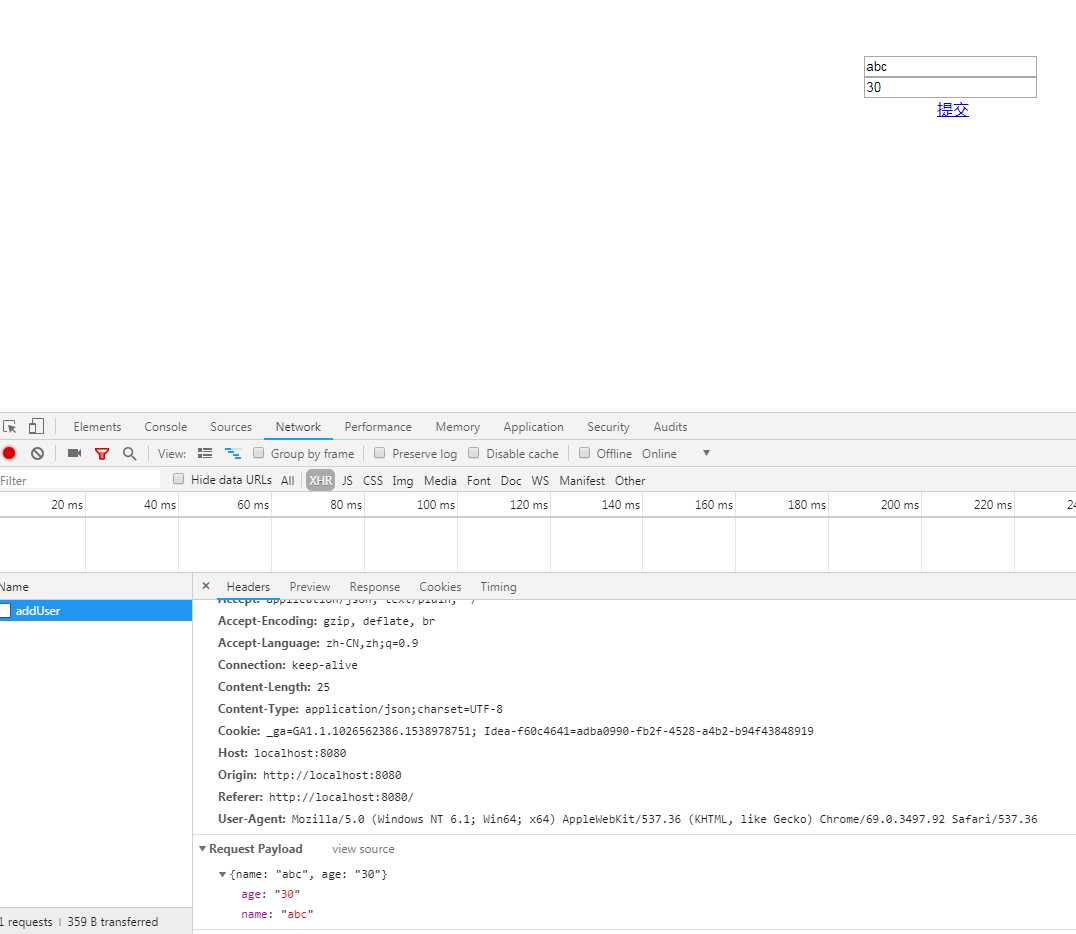Filter requests by All types
This screenshot has width=1076, height=934.
[x=288, y=480]
